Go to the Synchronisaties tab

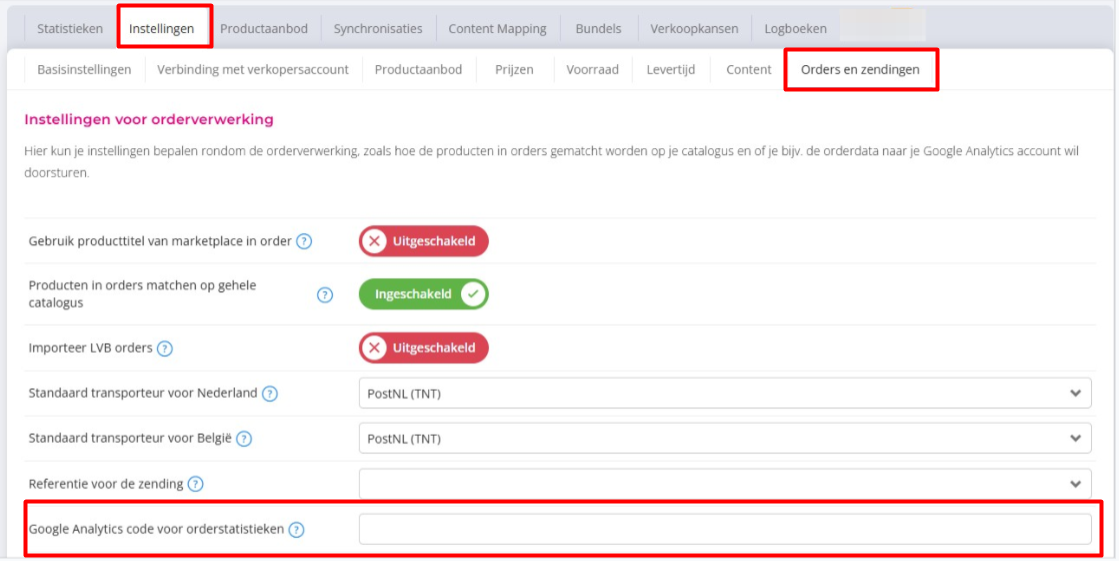(x=378, y=29)
